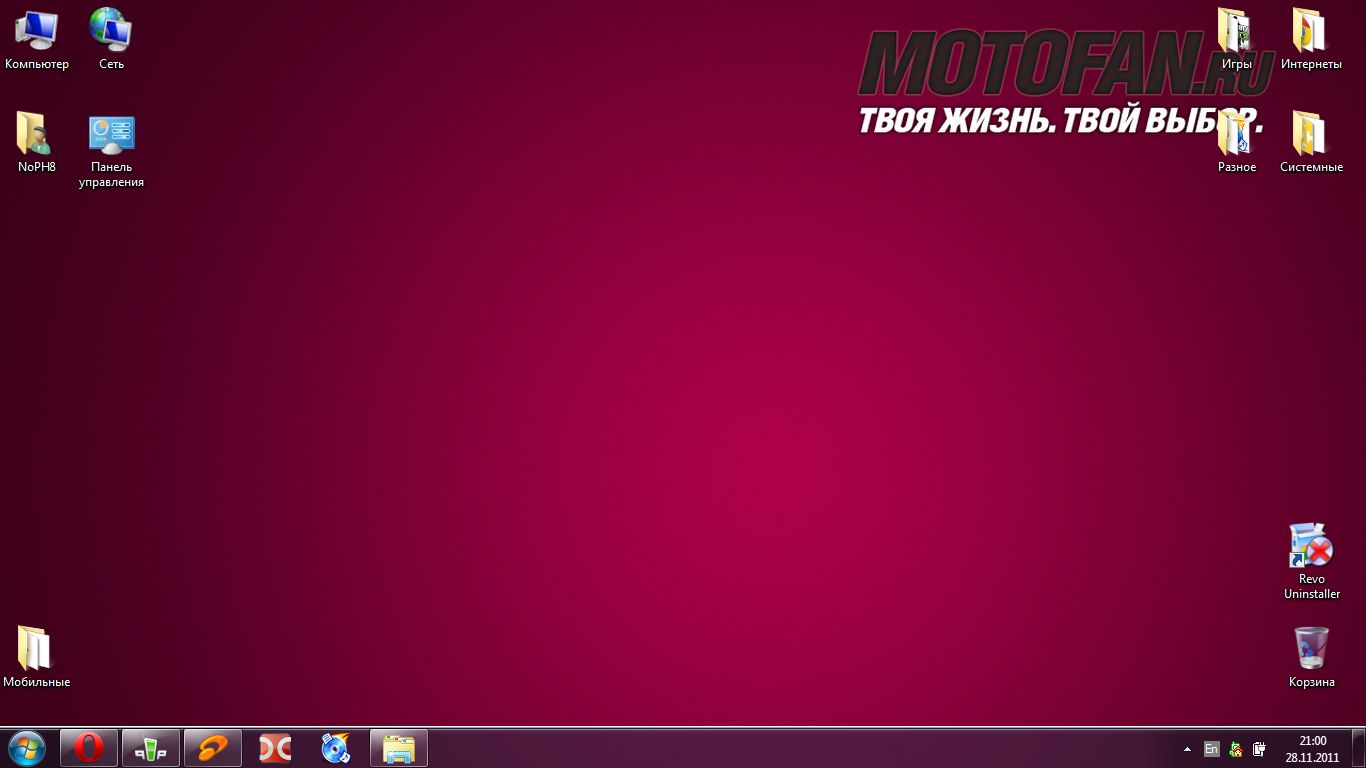Click the green house network tray icon
The height and width of the screenshot is (768, 1366).
1236,749
